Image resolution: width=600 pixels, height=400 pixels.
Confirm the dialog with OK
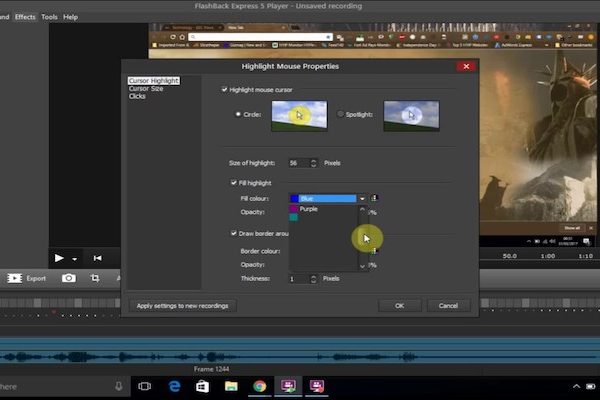click(399, 305)
